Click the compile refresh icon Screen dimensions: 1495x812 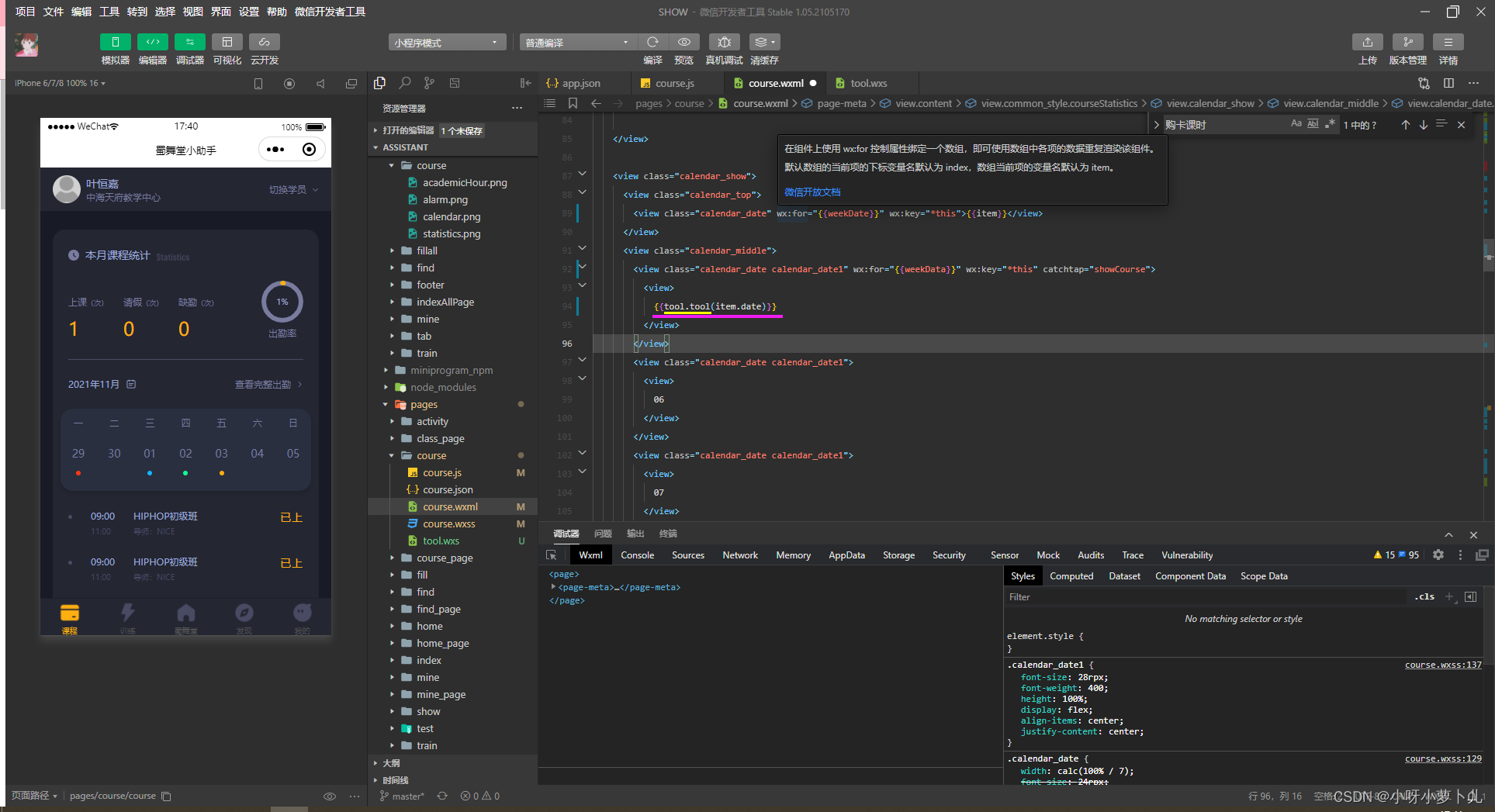[652, 42]
